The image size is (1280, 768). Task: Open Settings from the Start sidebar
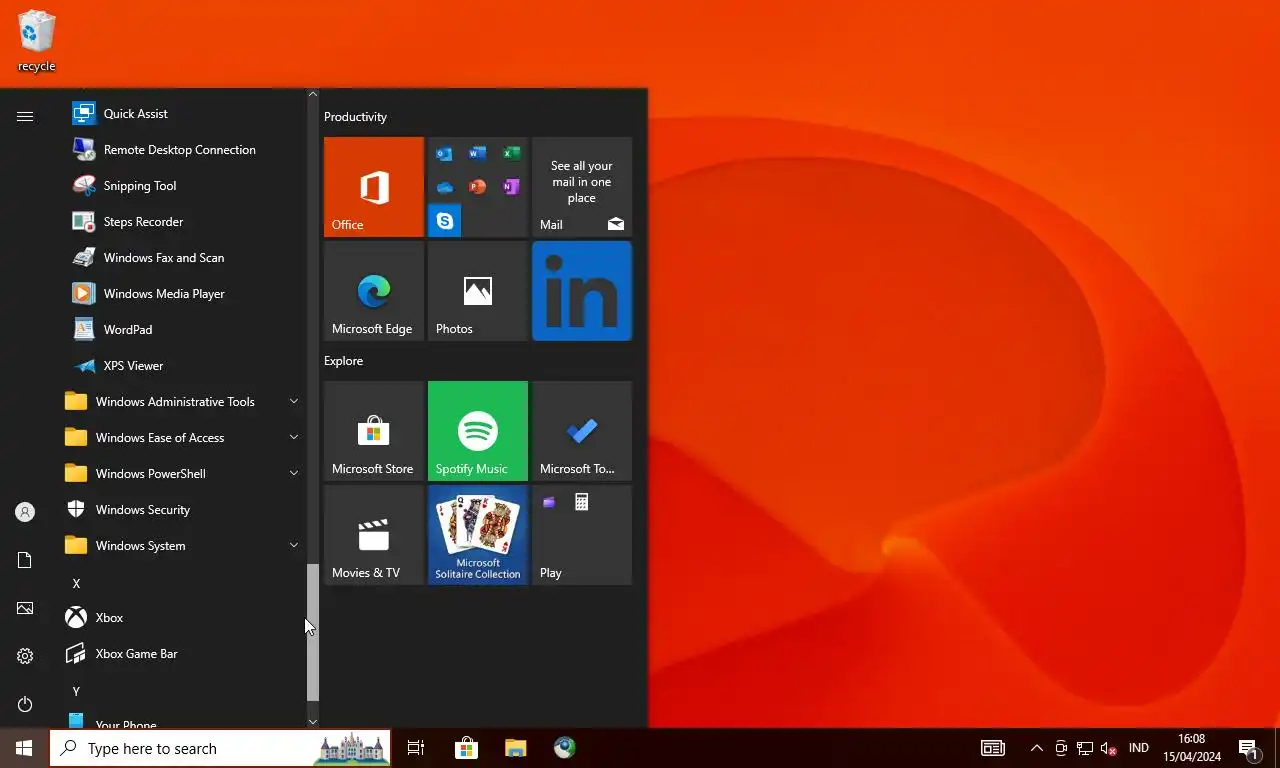coord(25,656)
